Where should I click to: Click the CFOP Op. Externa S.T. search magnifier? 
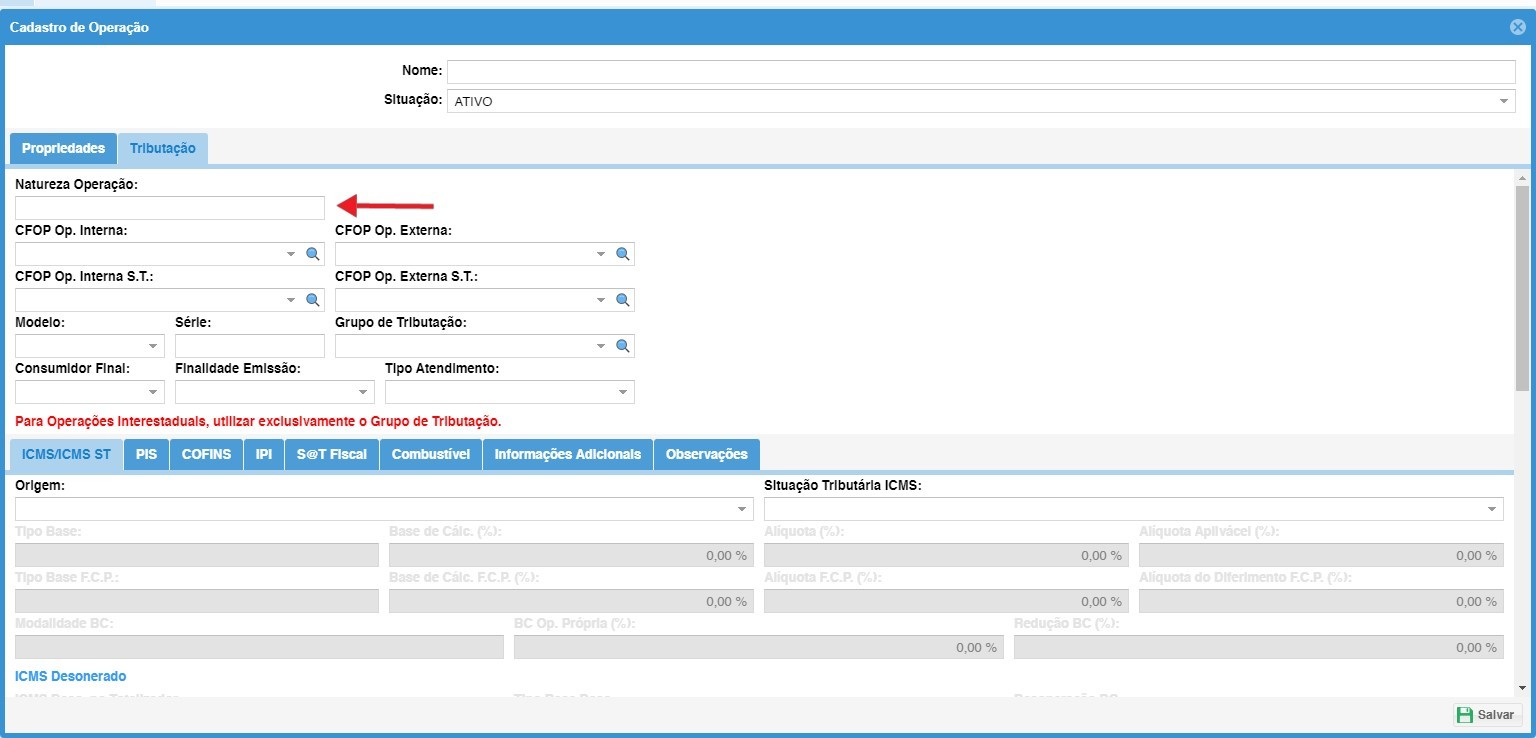pyautogui.click(x=622, y=300)
